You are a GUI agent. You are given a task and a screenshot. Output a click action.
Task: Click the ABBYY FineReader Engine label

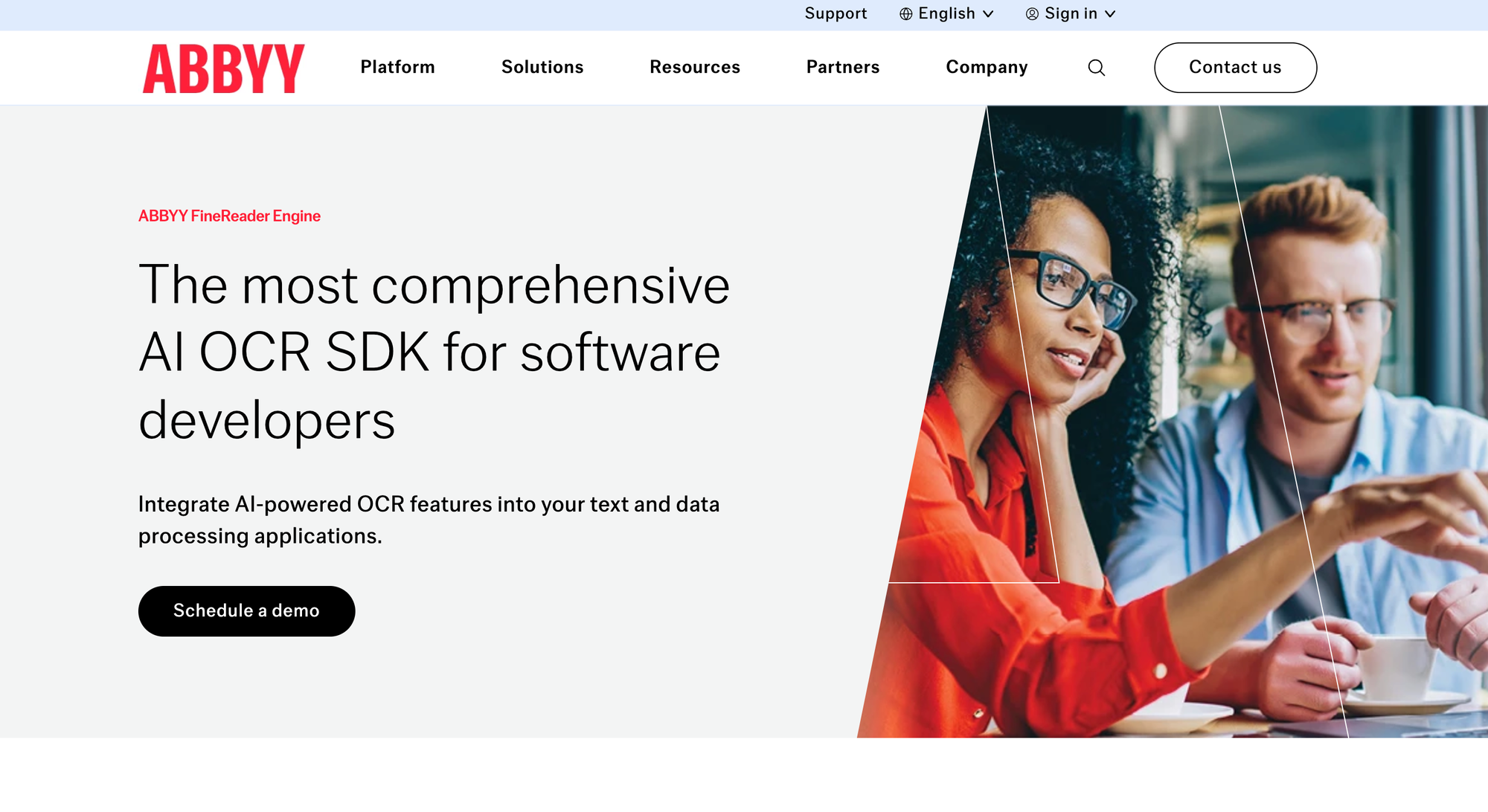229,216
